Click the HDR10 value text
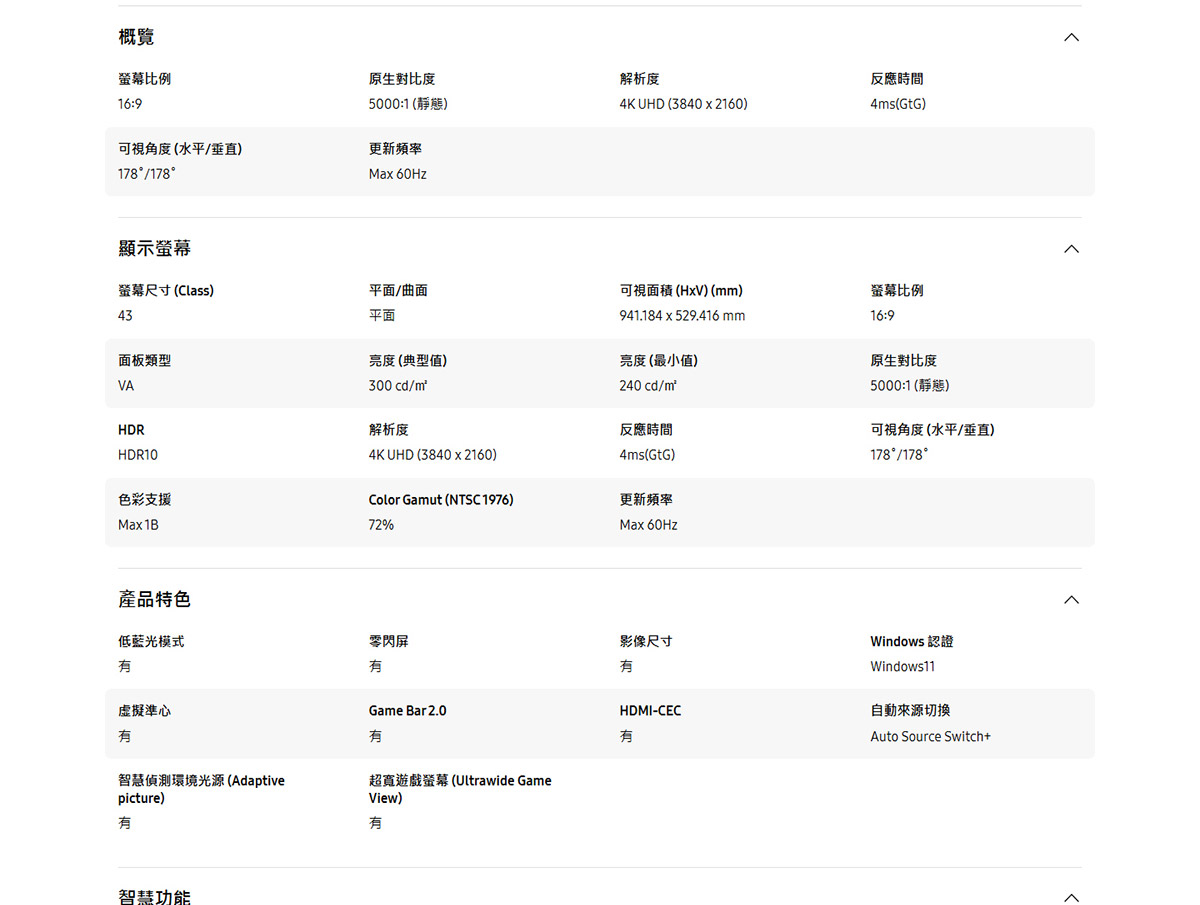 pyautogui.click(x=138, y=455)
